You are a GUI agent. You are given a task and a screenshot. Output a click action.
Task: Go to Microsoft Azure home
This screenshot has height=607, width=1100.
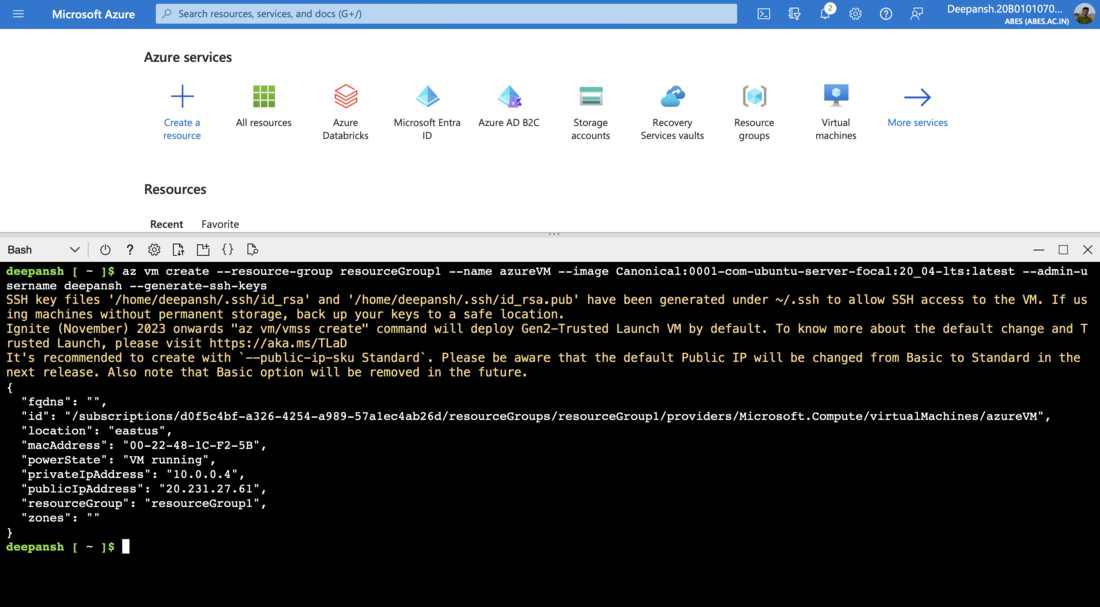tap(93, 14)
